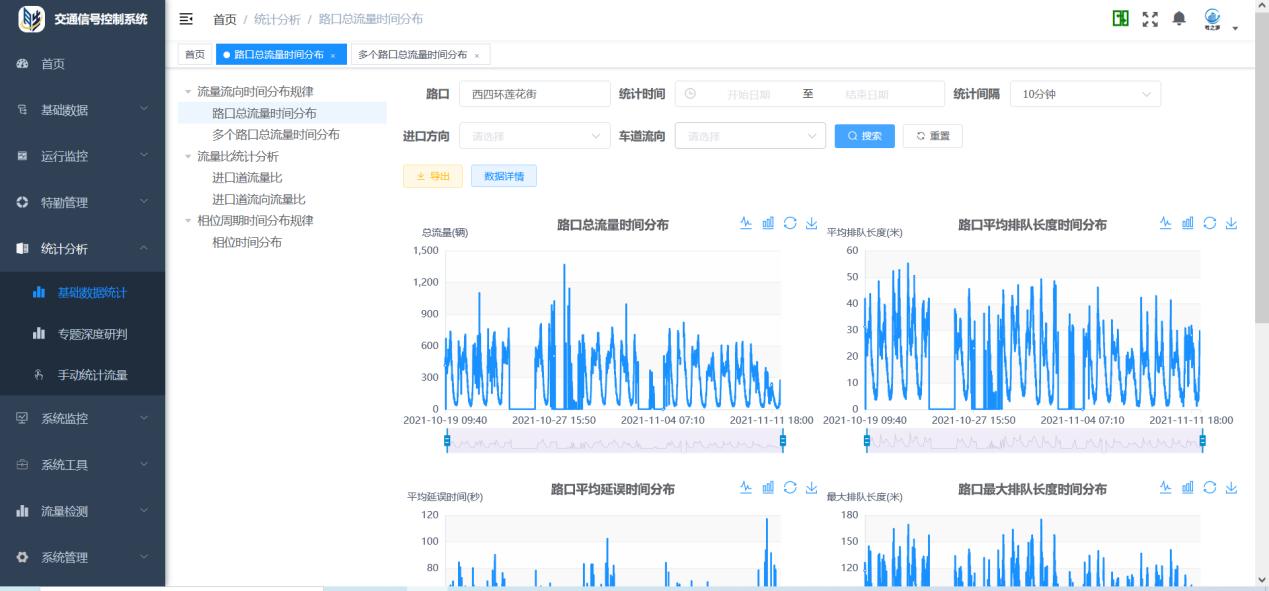Select 专题深度研判 in the sidebar submenu

click(x=92, y=333)
